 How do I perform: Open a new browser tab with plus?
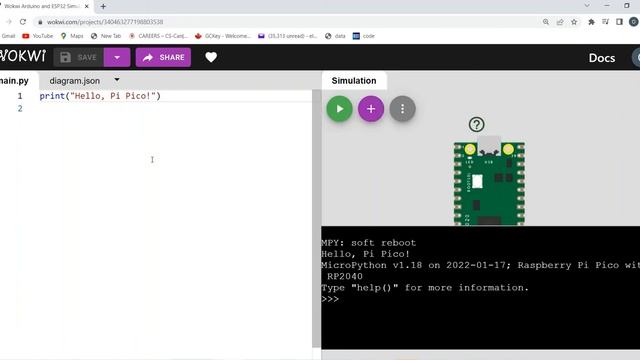[x=103, y=7]
